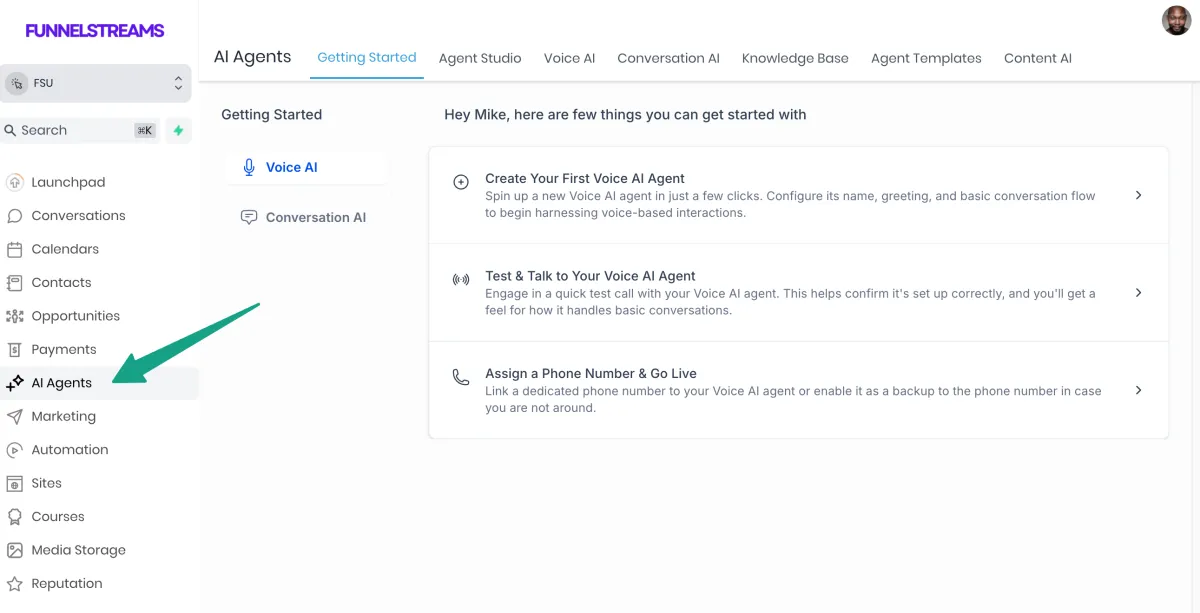1200x613 pixels.
Task: Click the Automation icon in sidebar
Action: (x=14, y=450)
